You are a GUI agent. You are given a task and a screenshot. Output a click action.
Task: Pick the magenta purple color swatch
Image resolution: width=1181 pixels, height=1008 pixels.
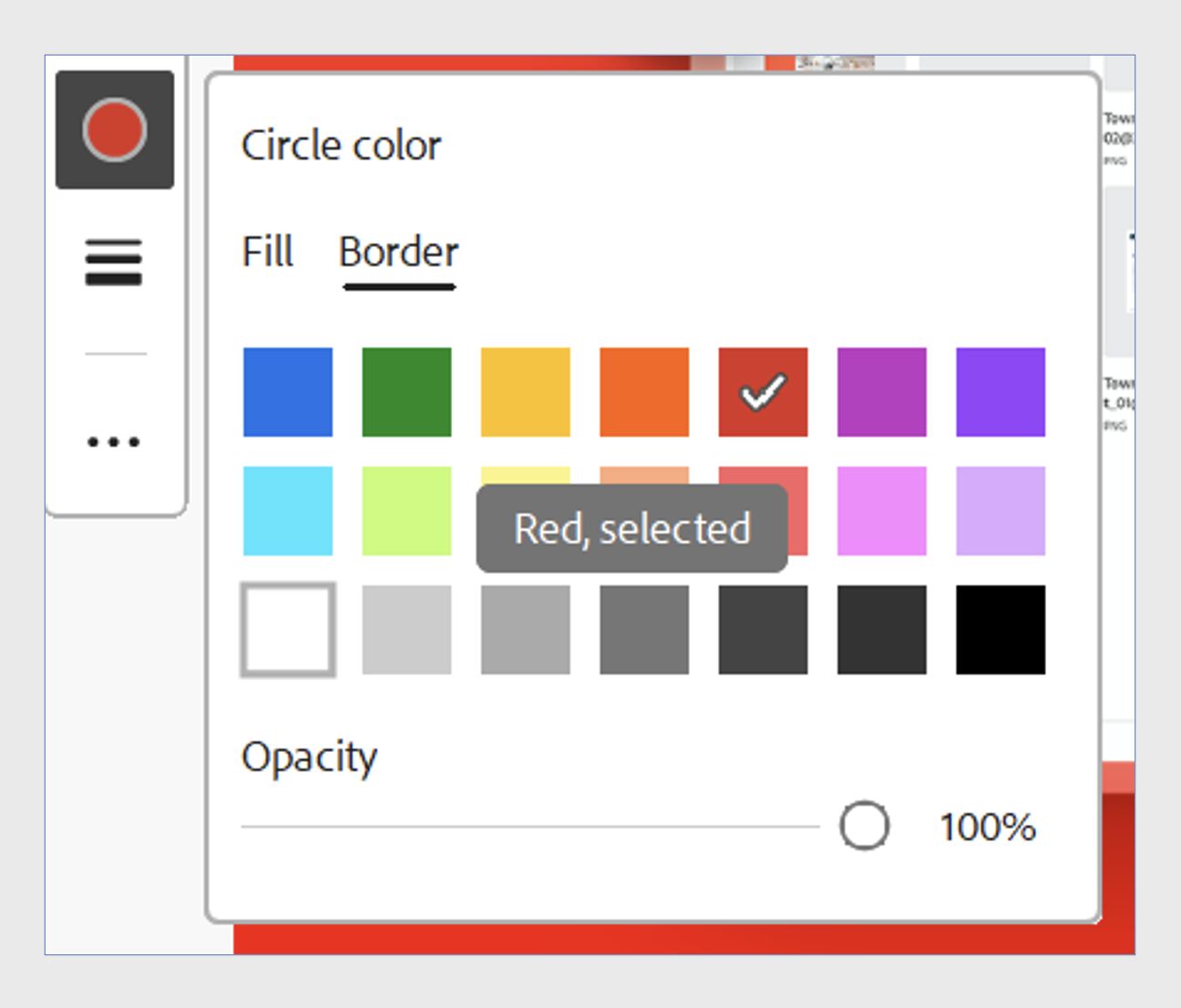click(882, 392)
